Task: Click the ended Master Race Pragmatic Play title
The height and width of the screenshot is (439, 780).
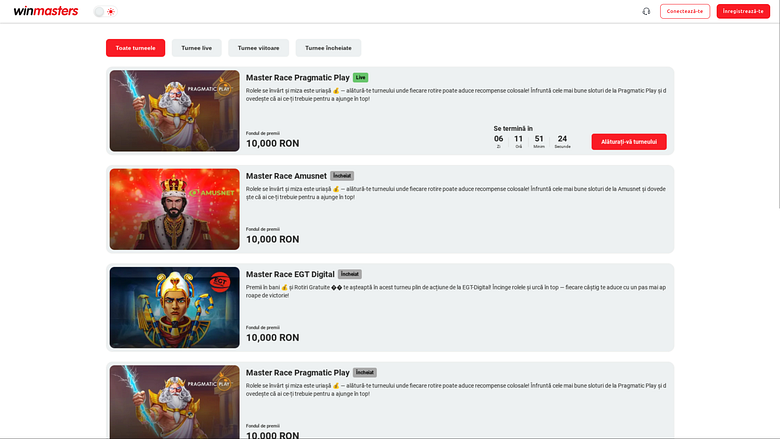Action: point(297,373)
